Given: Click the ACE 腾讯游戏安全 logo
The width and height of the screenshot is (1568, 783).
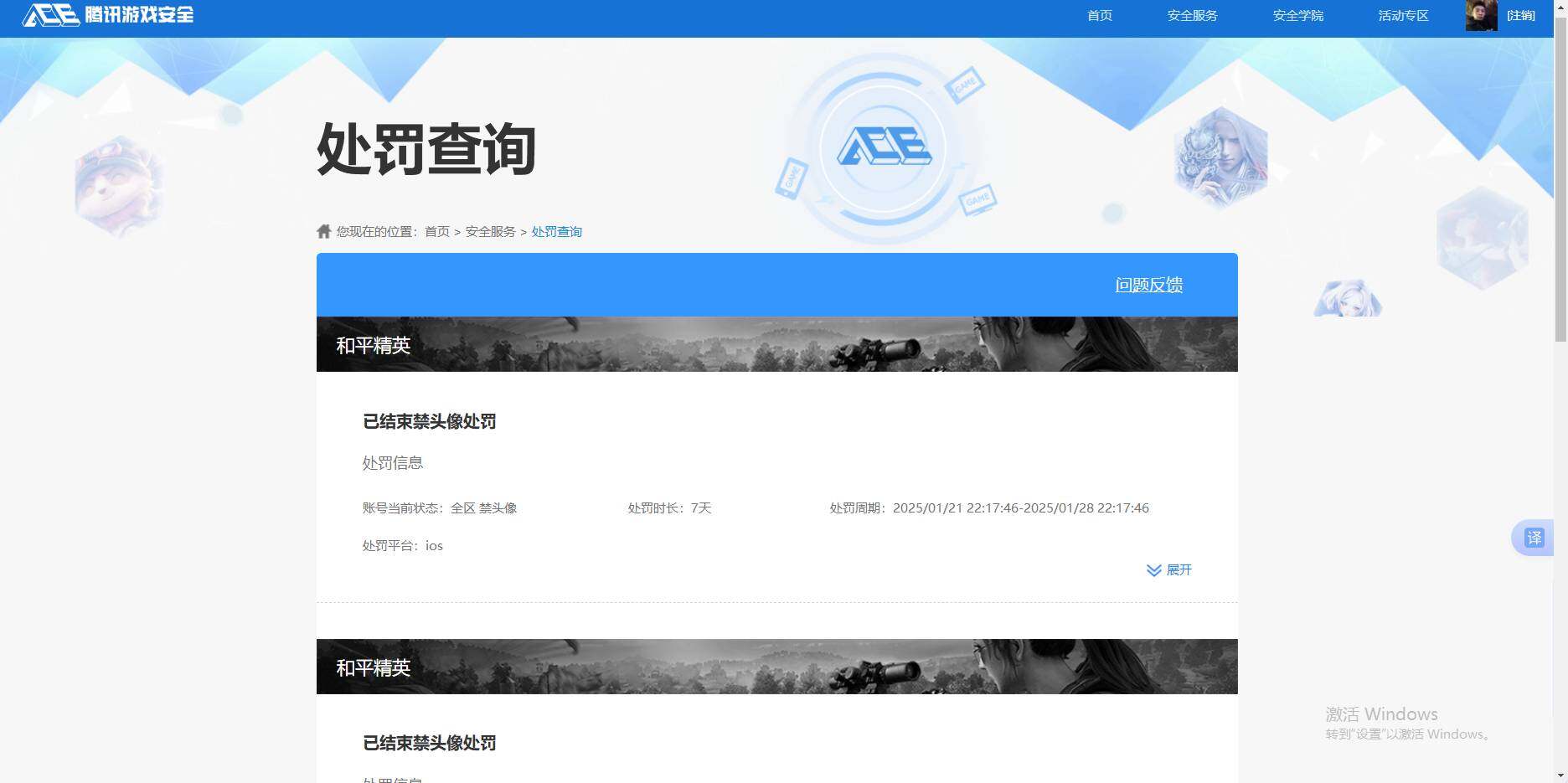Looking at the screenshot, I should (105, 15).
